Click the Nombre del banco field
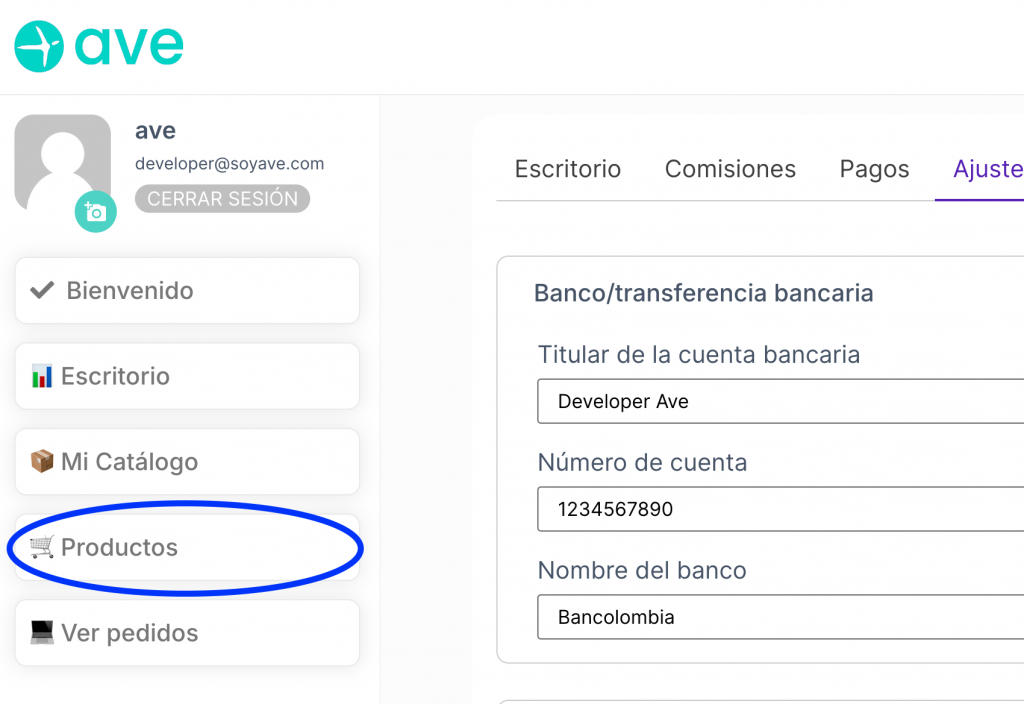The width and height of the screenshot is (1024, 704). point(780,616)
